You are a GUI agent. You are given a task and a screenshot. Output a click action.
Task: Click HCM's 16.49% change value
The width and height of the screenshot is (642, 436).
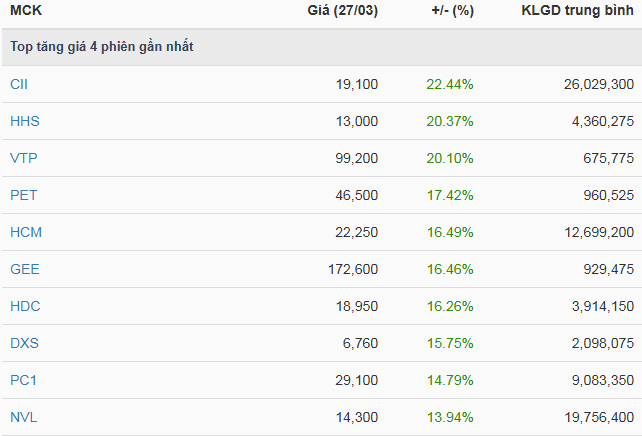[450, 232]
